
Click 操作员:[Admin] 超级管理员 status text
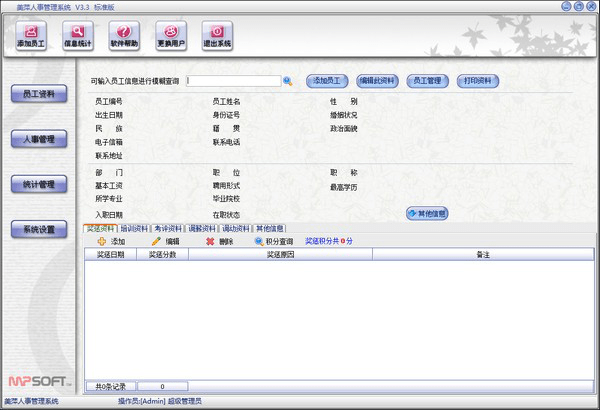click(160, 401)
